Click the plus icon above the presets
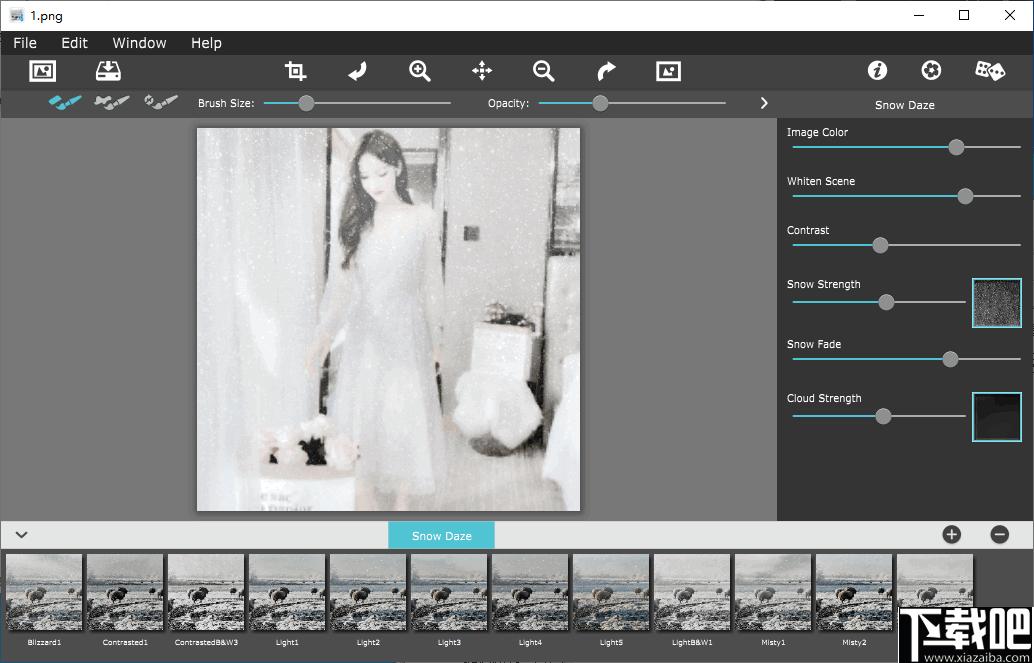 952,534
